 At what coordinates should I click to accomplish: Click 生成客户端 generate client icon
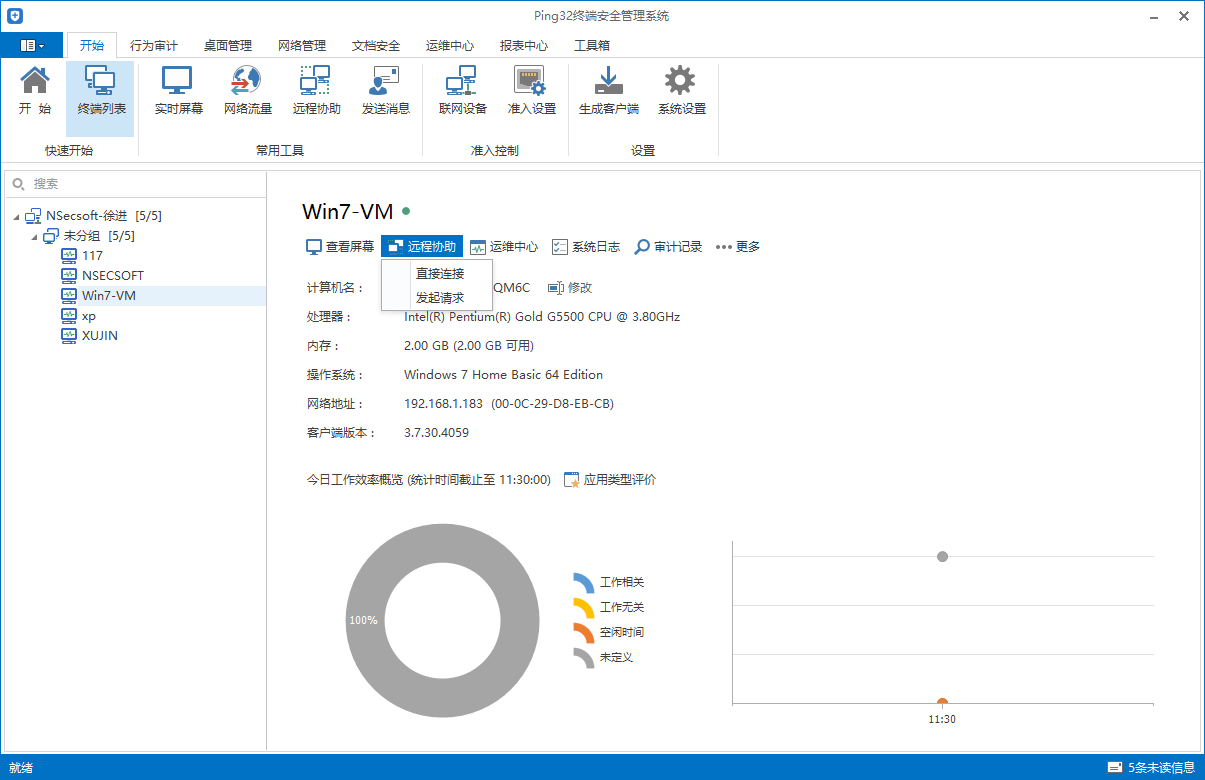(x=608, y=91)
